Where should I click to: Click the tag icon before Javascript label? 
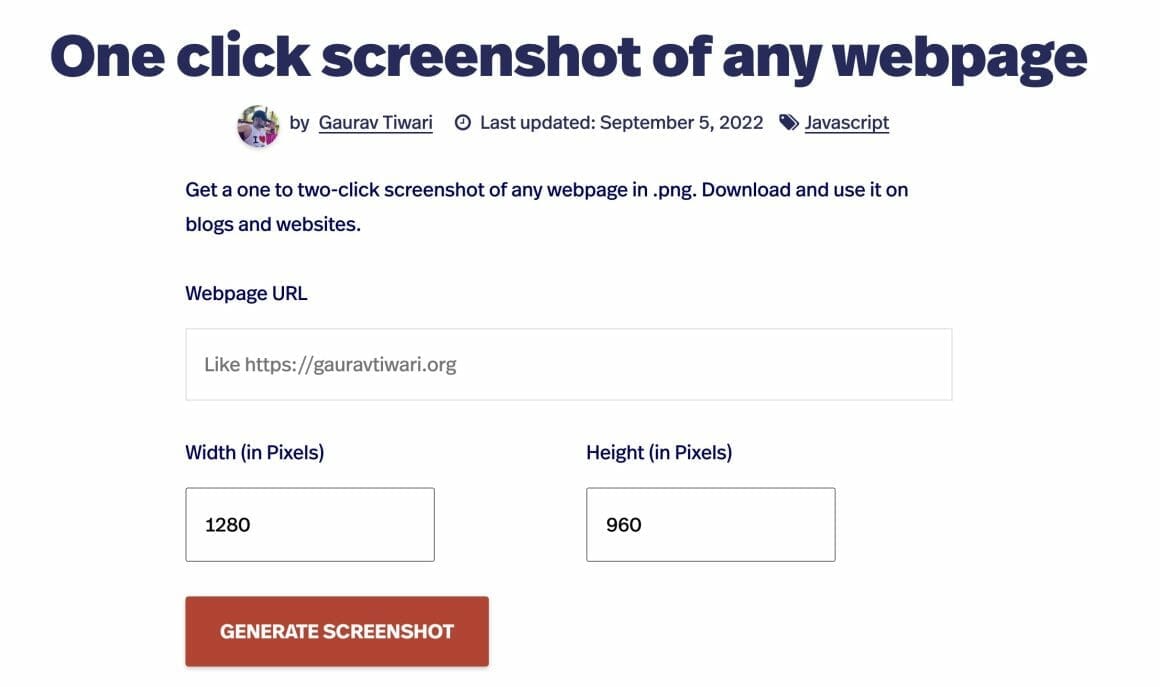click(787, 122)
